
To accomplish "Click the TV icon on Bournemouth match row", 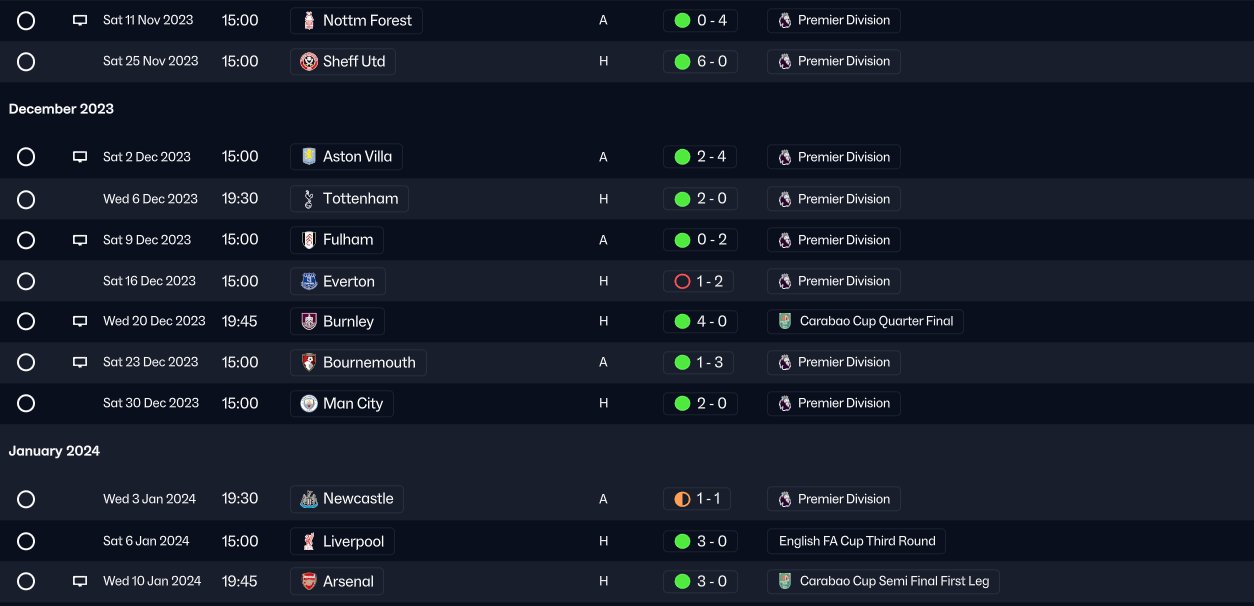I will (x=80, y=363).
